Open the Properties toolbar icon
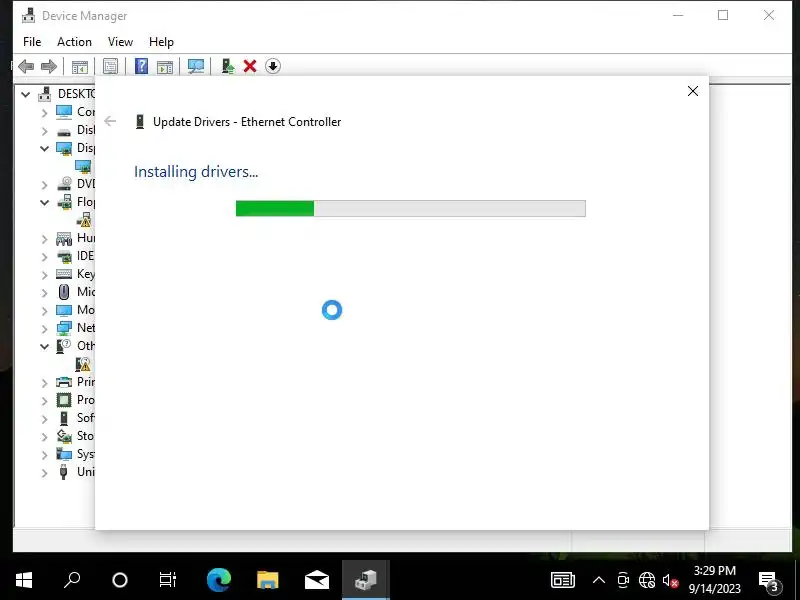Viewport: 800px width, 600px height. point(110,66)
